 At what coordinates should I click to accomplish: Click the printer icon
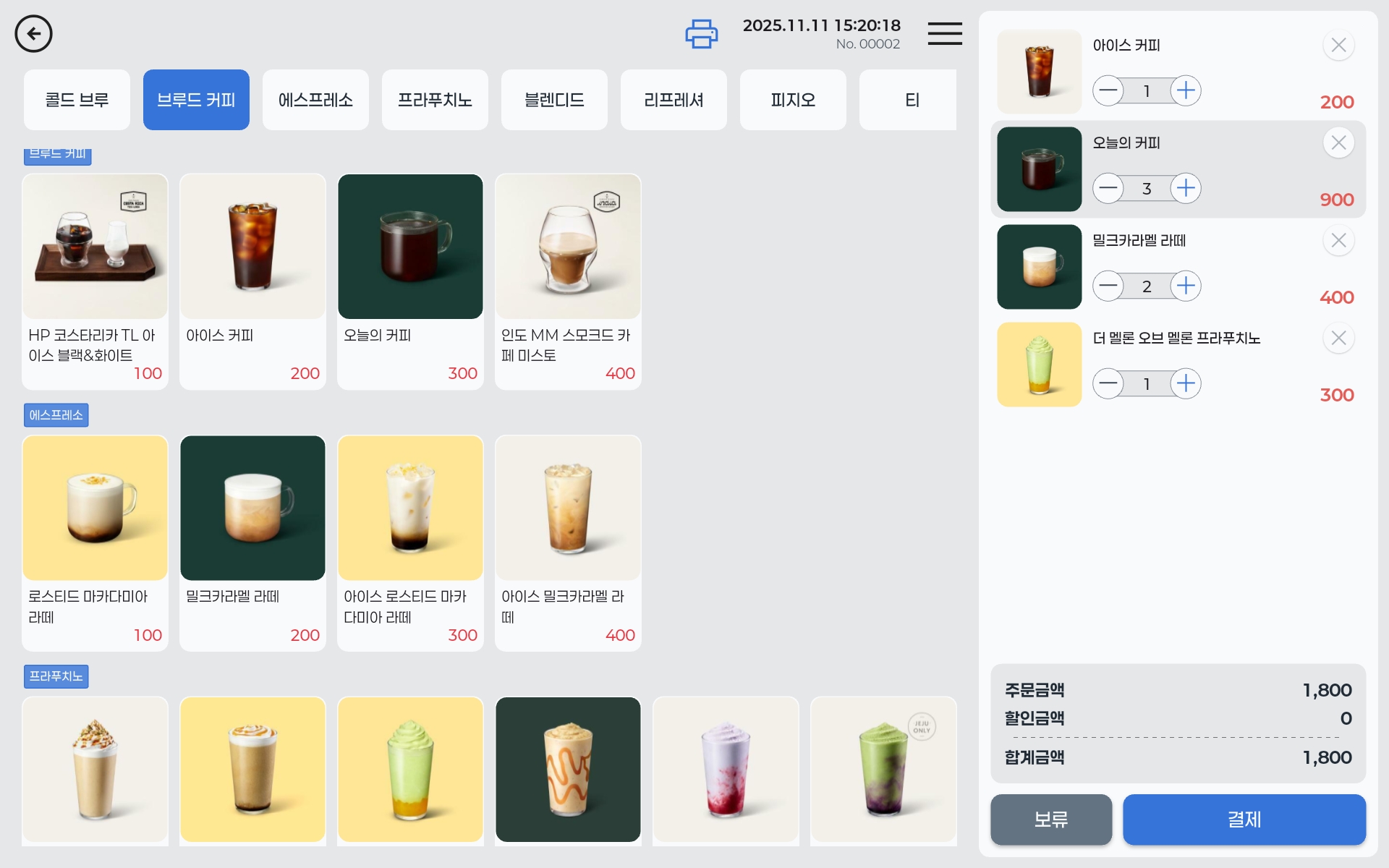[x=701, y=34]
